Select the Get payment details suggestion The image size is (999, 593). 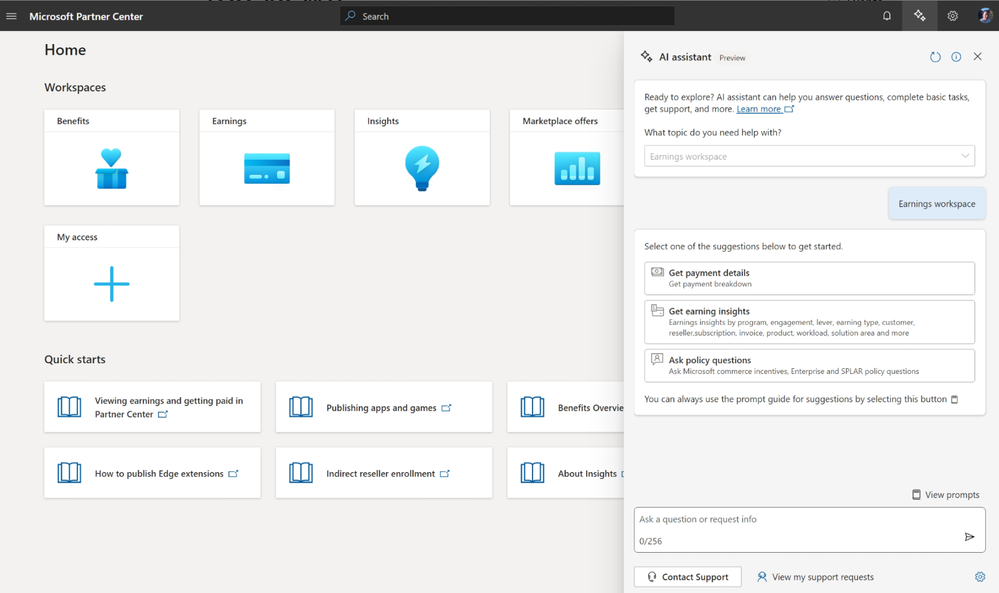(809, 278)
